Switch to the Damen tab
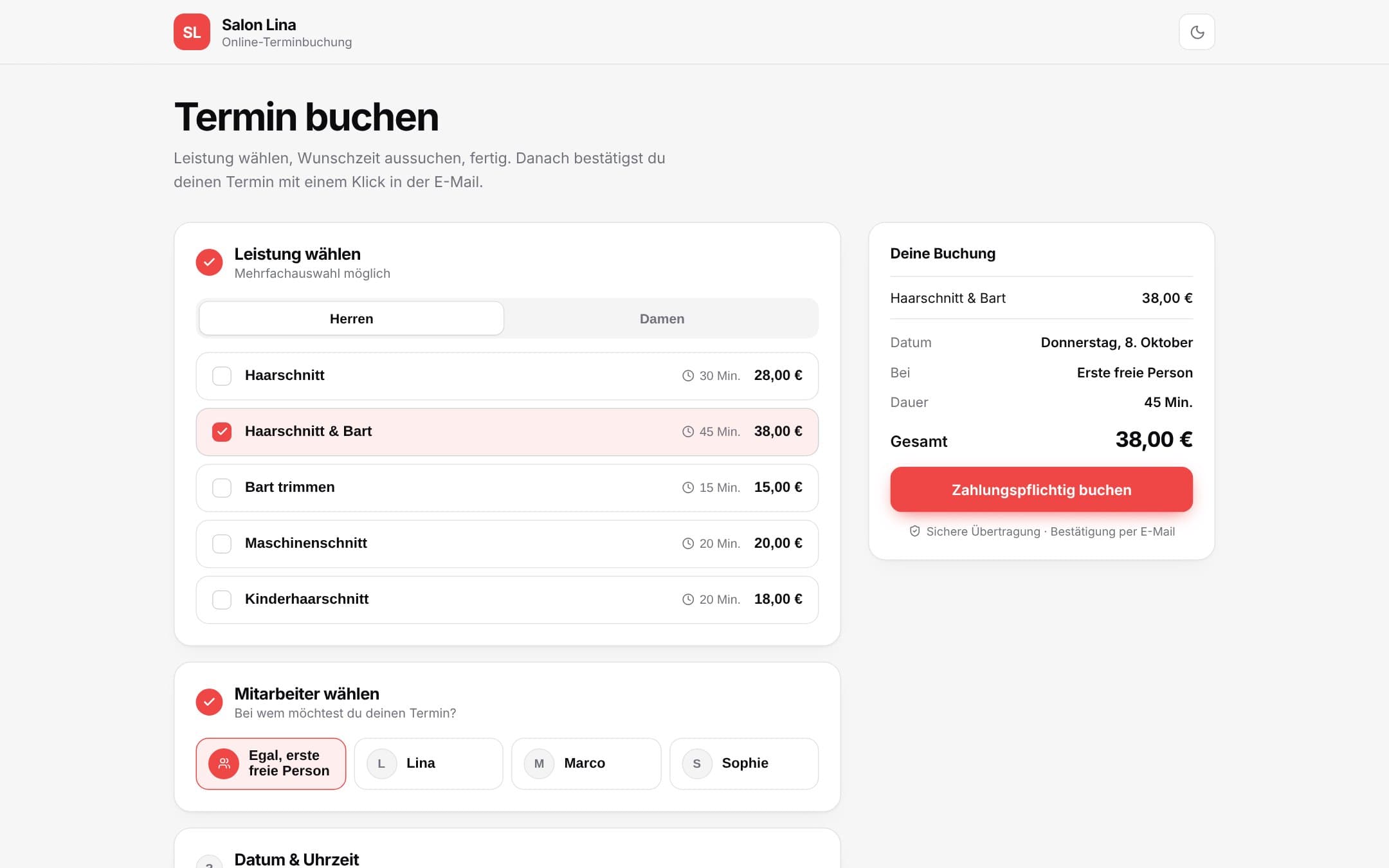 coord(662,318)
